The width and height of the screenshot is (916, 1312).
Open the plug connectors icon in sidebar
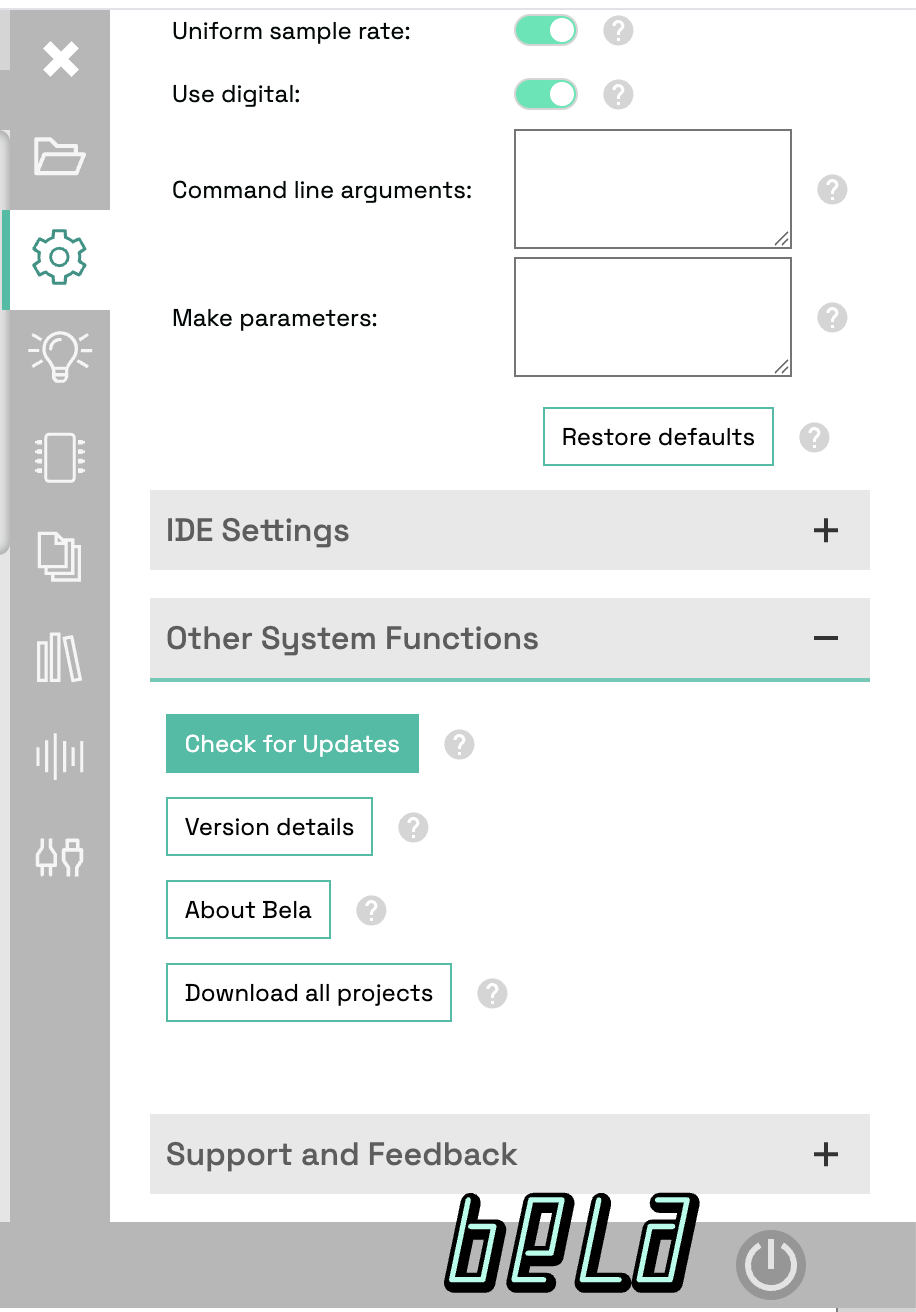coord(59,856)
